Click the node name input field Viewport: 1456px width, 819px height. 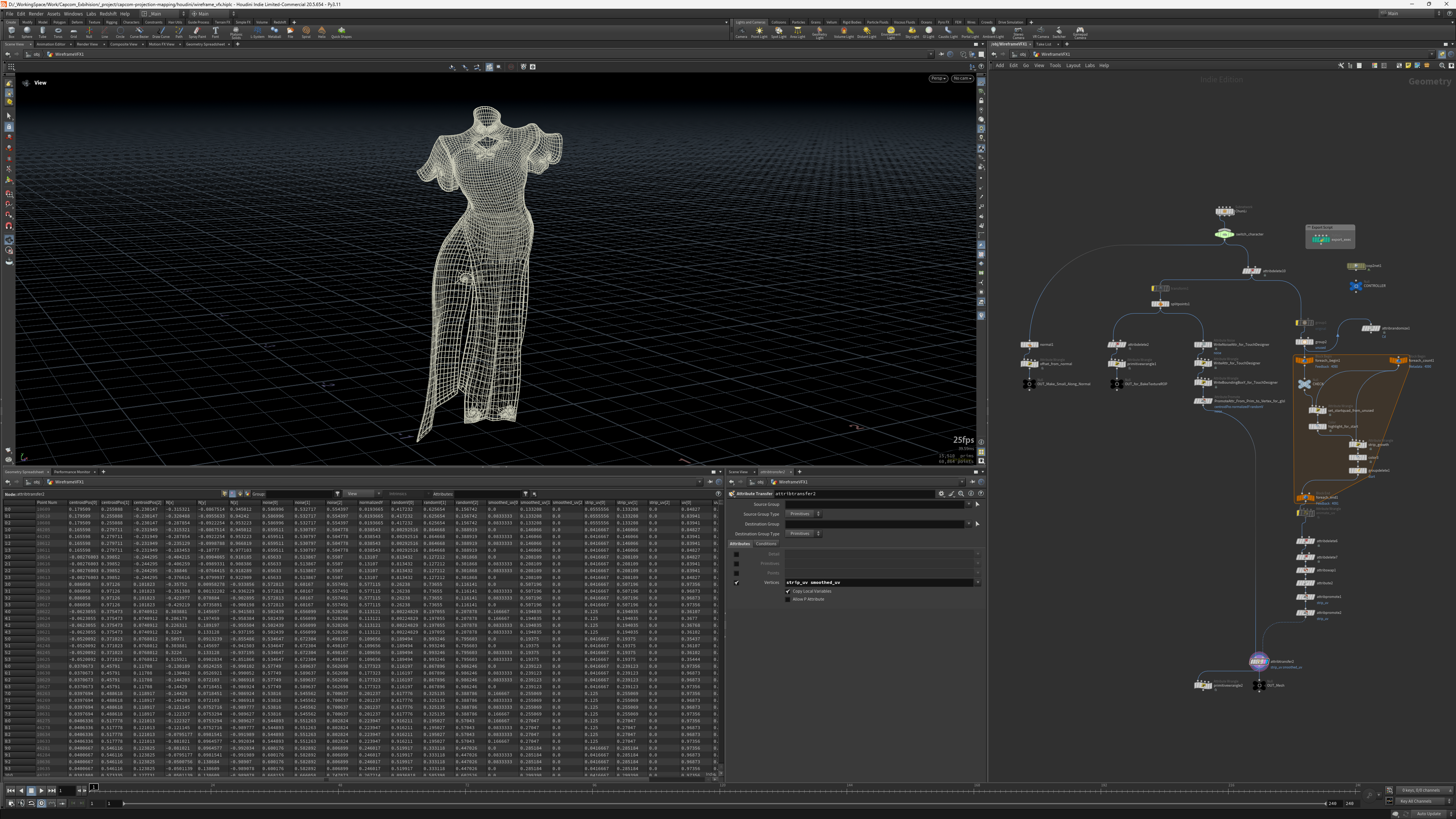tap(854, 493)
